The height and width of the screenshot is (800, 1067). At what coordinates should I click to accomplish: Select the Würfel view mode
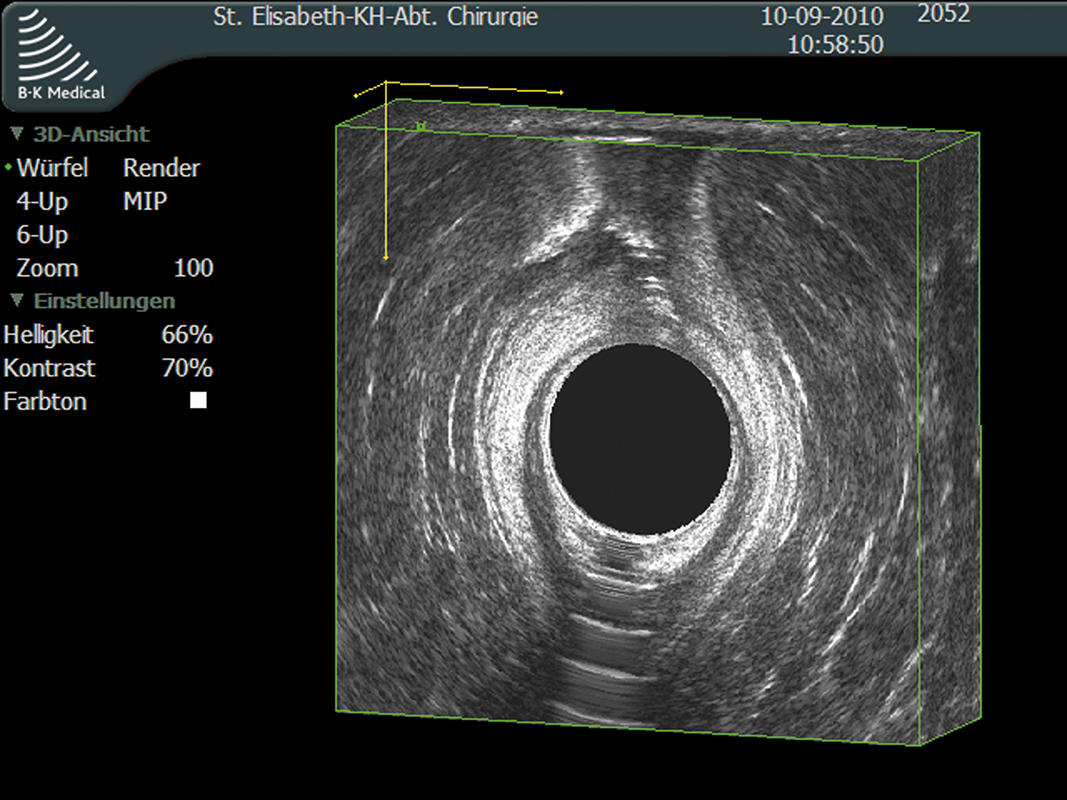(52, 167)
